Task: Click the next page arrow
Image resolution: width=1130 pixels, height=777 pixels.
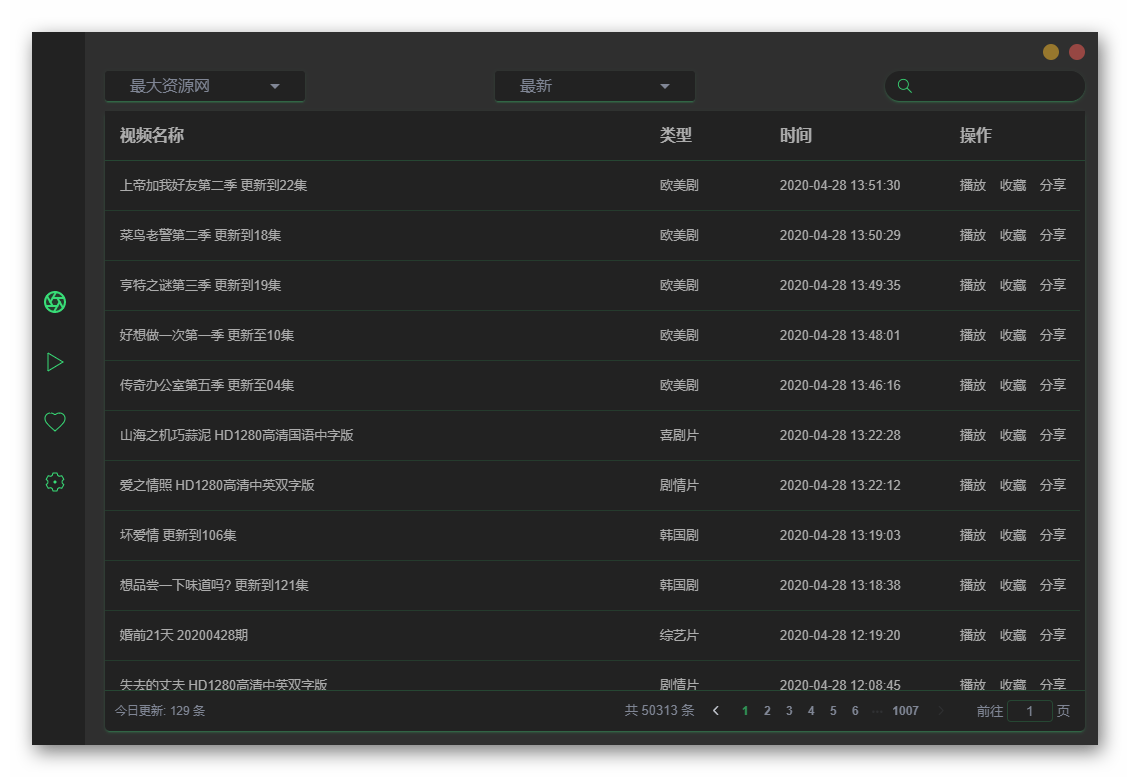Action: click(940, 711)
